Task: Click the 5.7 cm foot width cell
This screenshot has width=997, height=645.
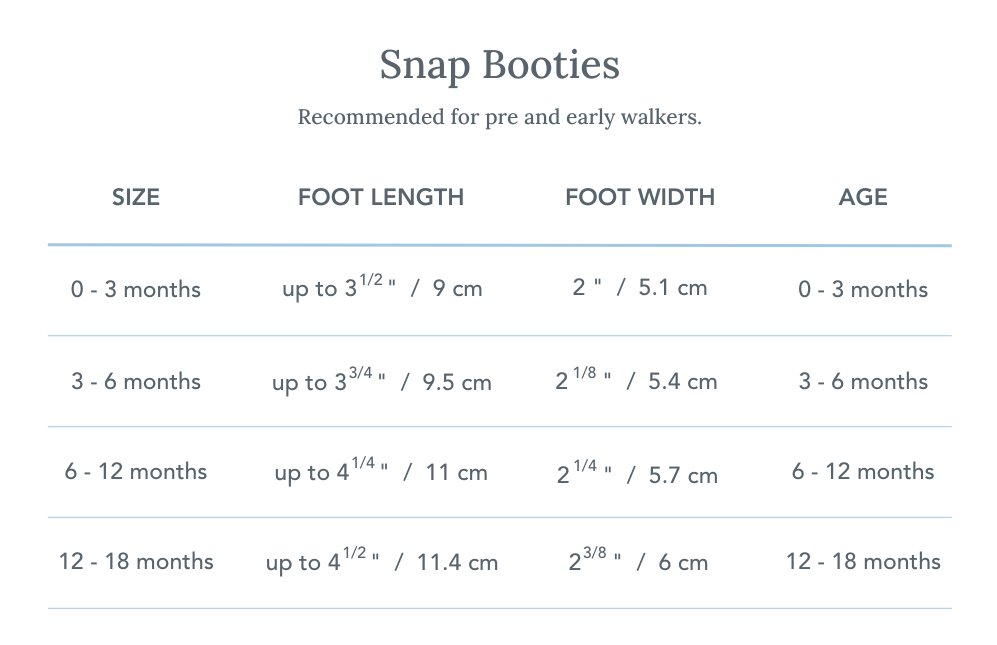Action: [x=637, y=474]
